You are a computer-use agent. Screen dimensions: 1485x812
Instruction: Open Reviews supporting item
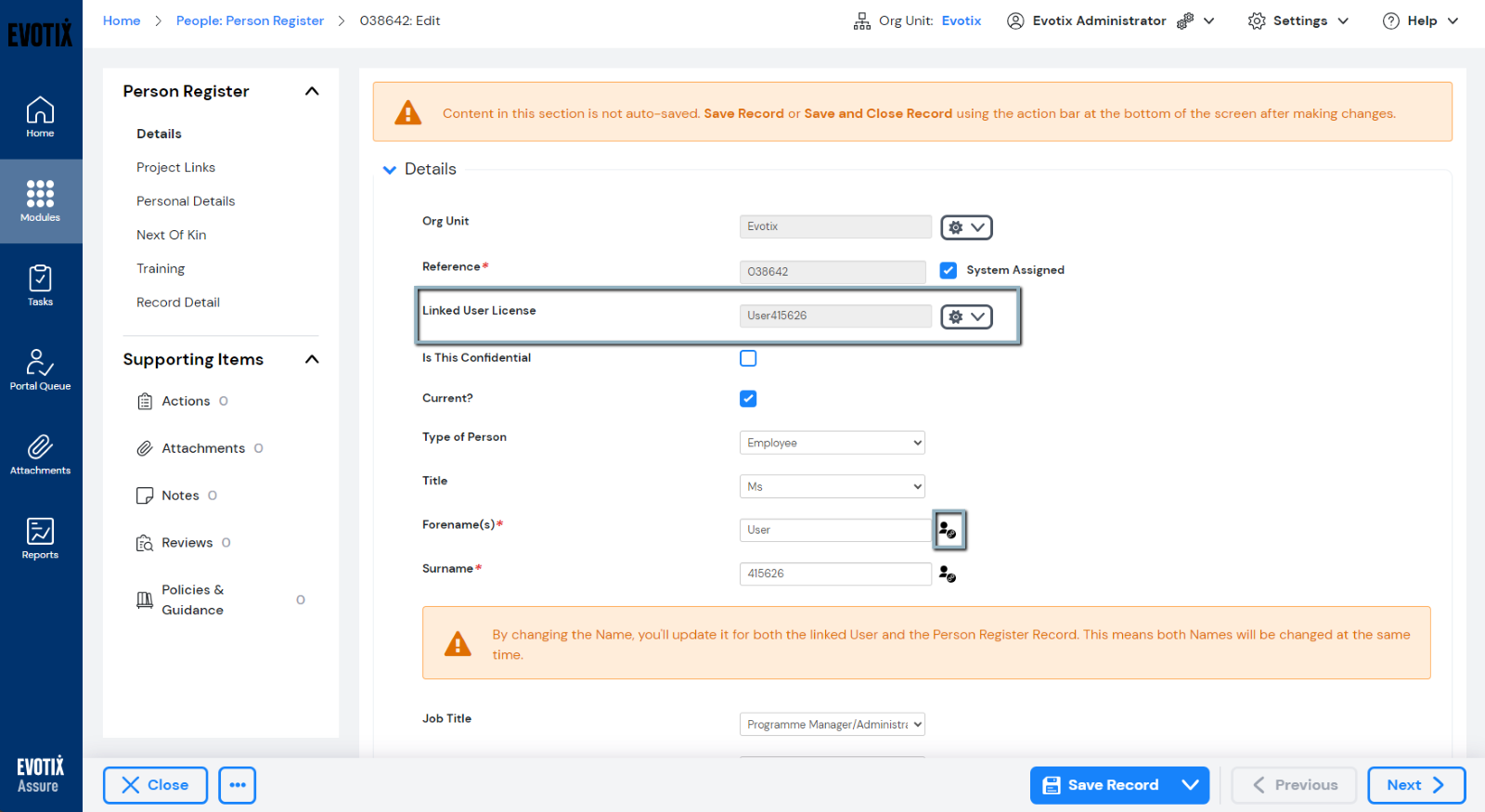coord(183,543)
